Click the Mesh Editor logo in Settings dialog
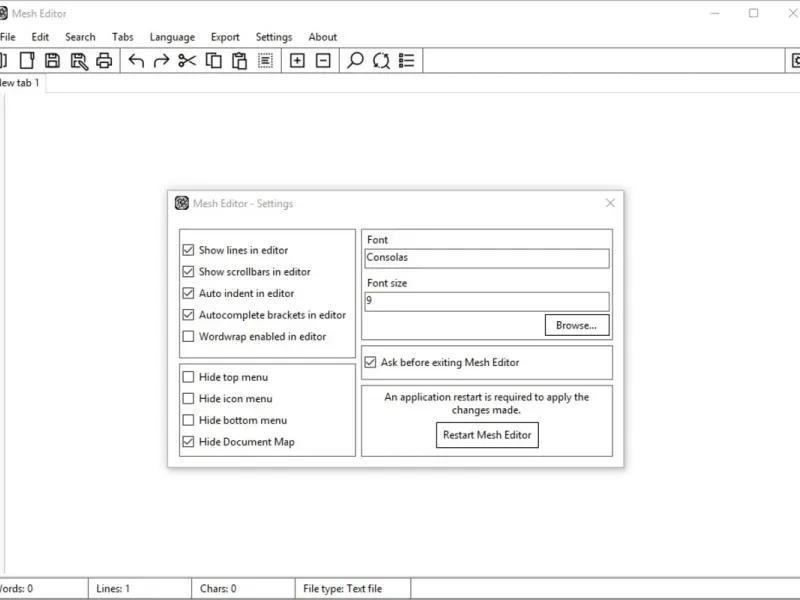This screenshot has height=600, width=800. point(182,203)
